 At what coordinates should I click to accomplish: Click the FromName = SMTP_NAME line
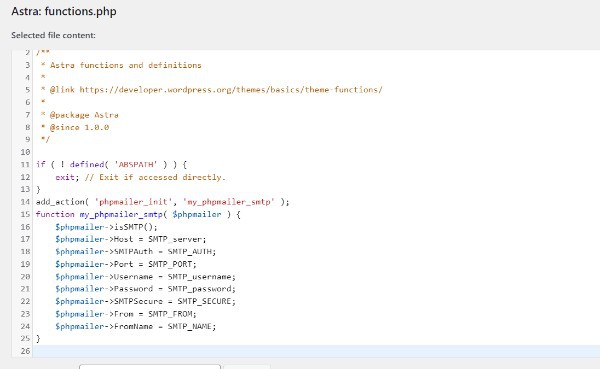pyautogui.click(x=135, y=326)
